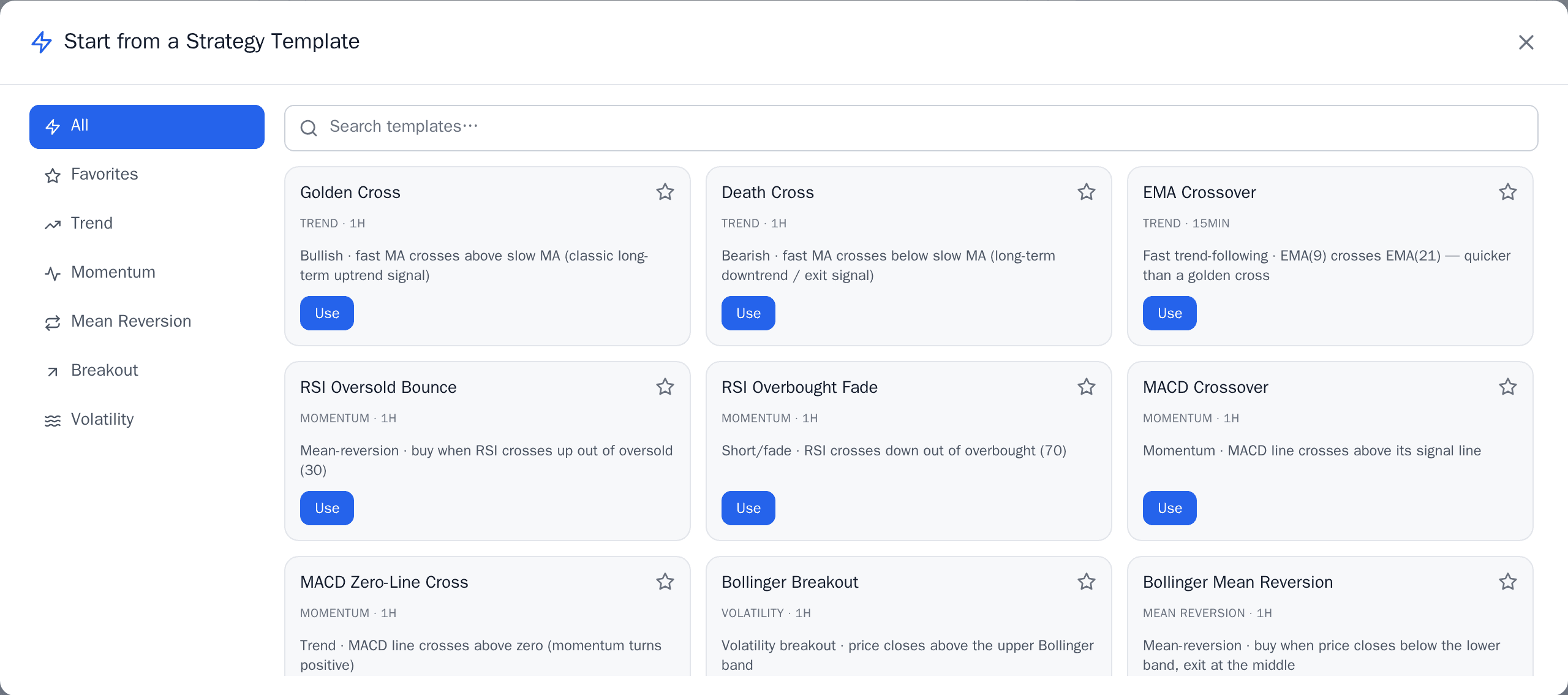Click star icon on MACD Zero-Line Cross
The image size is (1568, 695).
(x=665, y=582)
